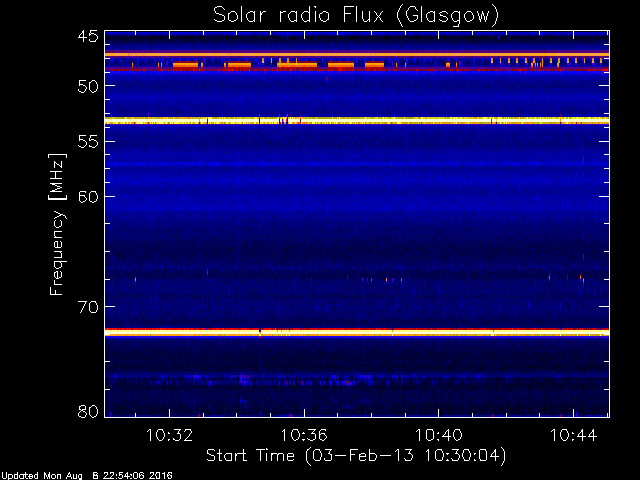Click the 'Frequency [MHz]' y-axis label
This screenshot has width=640, height=480.
[x=57, y=224]
